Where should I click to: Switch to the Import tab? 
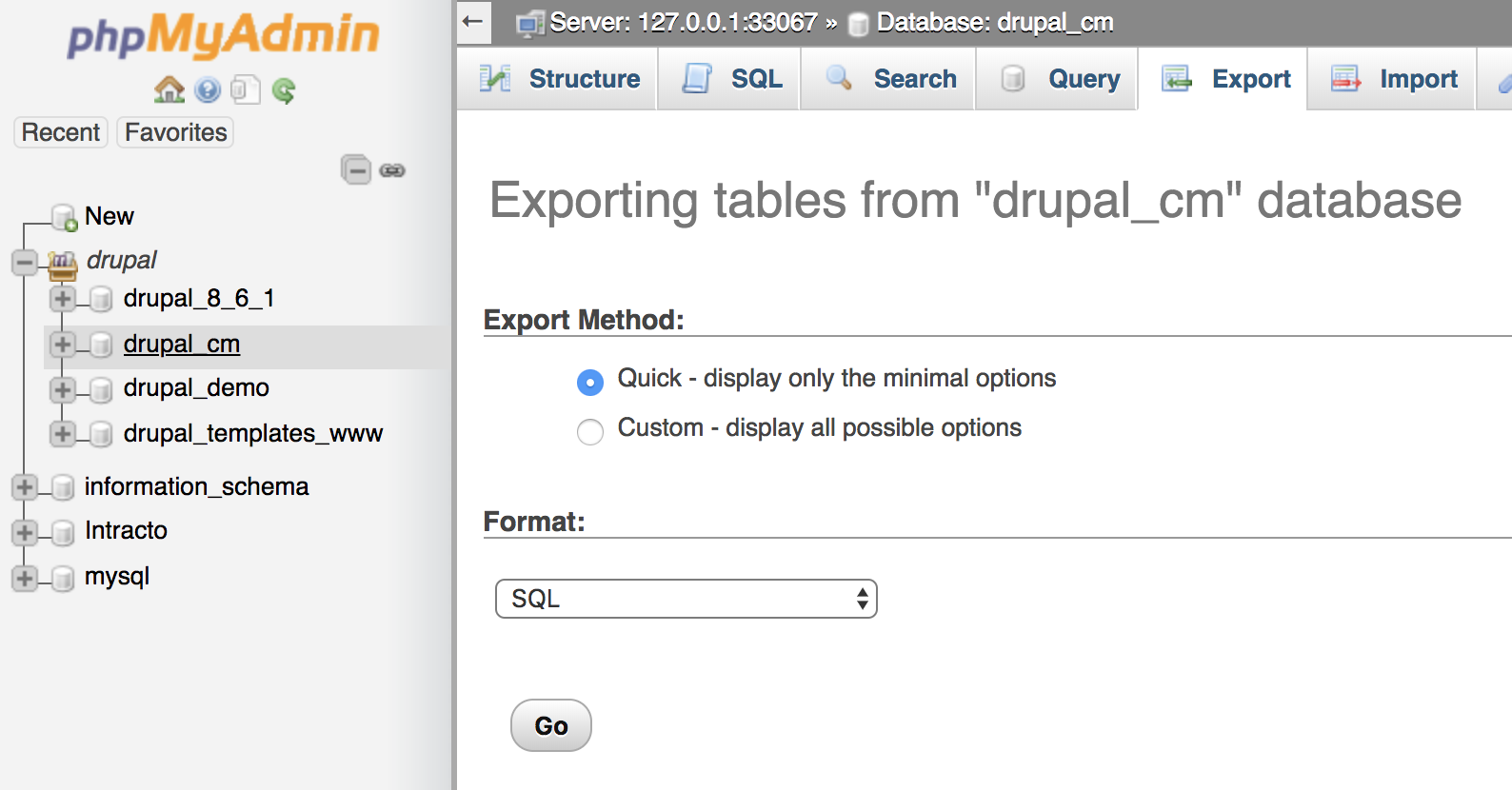(1392, 79)
